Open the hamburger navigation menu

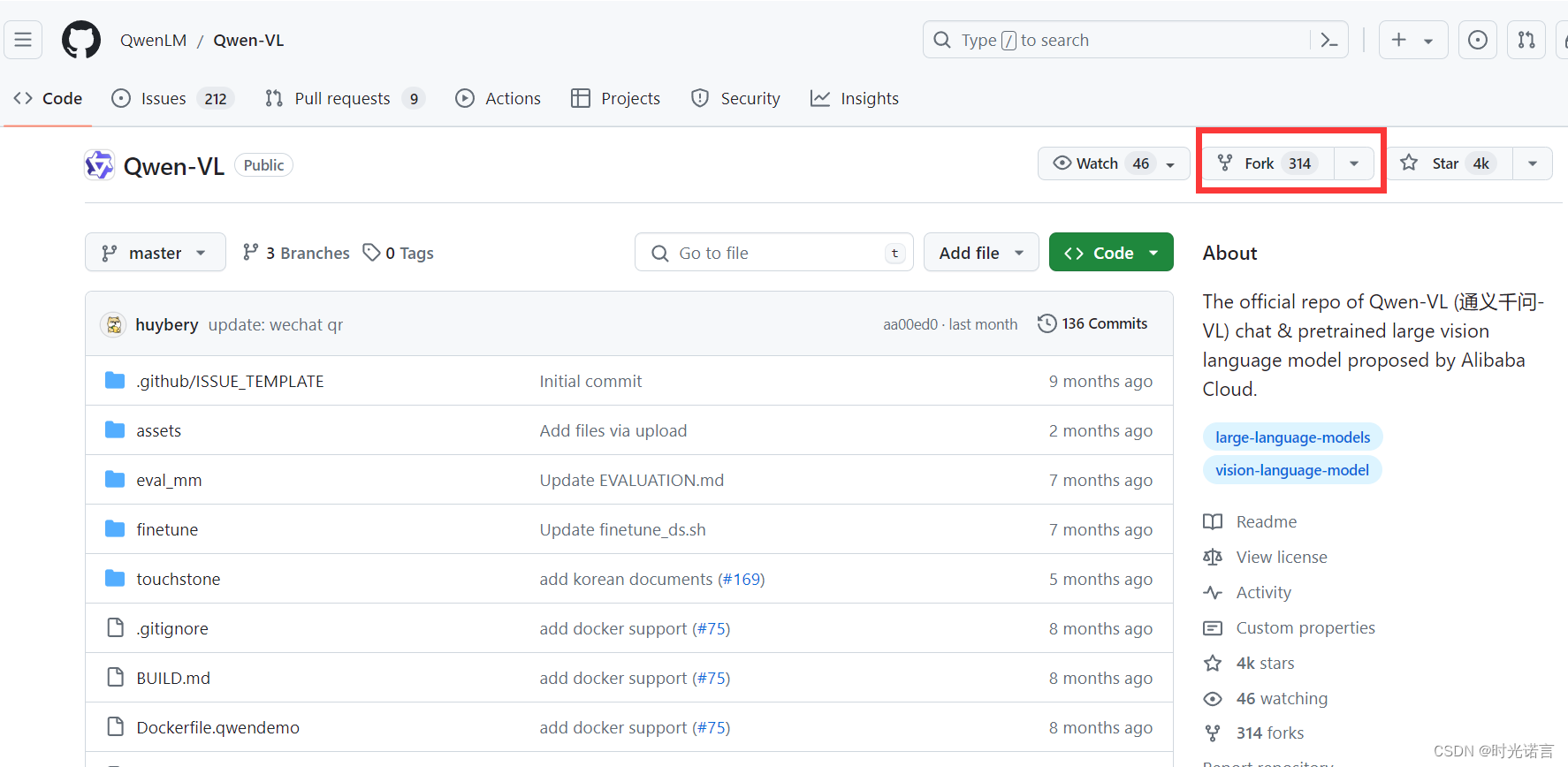click(23, 40)
